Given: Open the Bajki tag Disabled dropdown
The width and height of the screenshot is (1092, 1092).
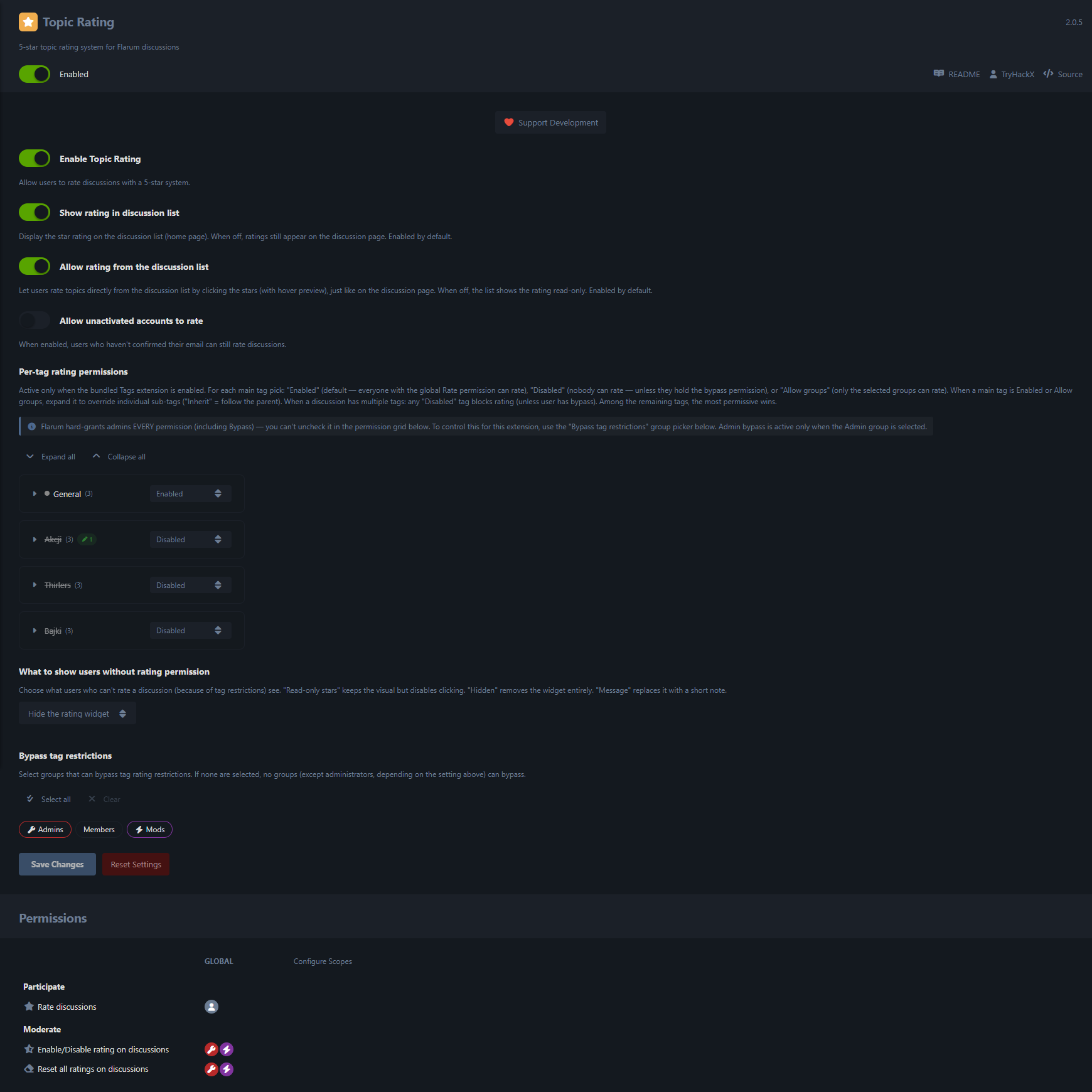Looking at the screenshot, I should coord(191,631).
